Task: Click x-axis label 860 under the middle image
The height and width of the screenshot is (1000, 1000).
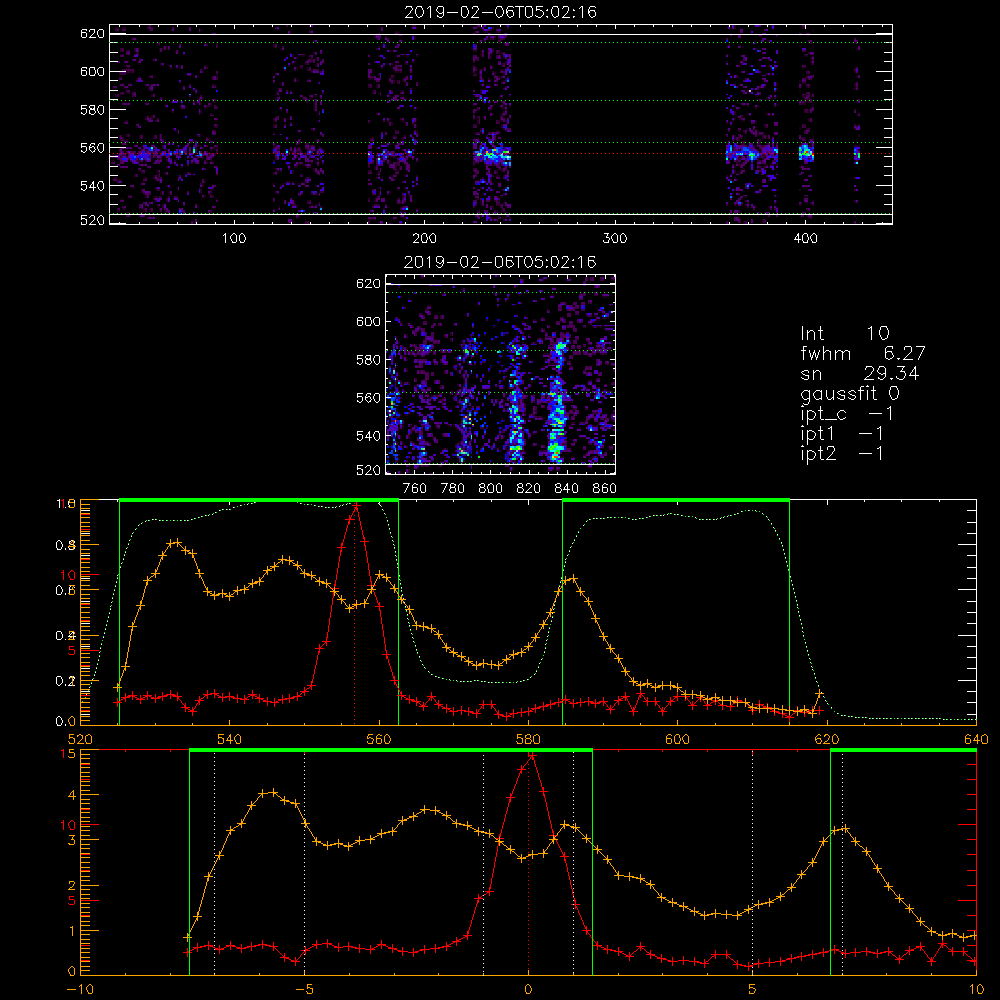Action: pyautogui.click(x=605, y=489)
